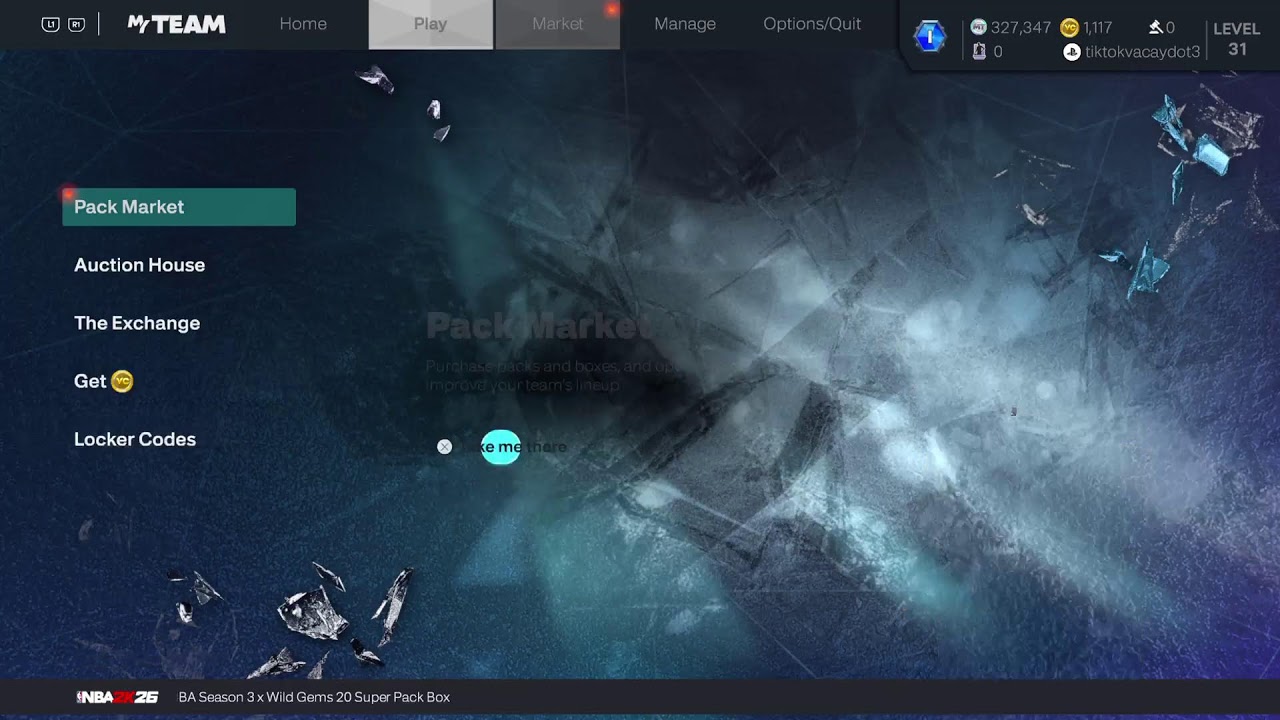Open the Manage tab
Viewport: 1280px width, 720px height.
coord(685,24)
